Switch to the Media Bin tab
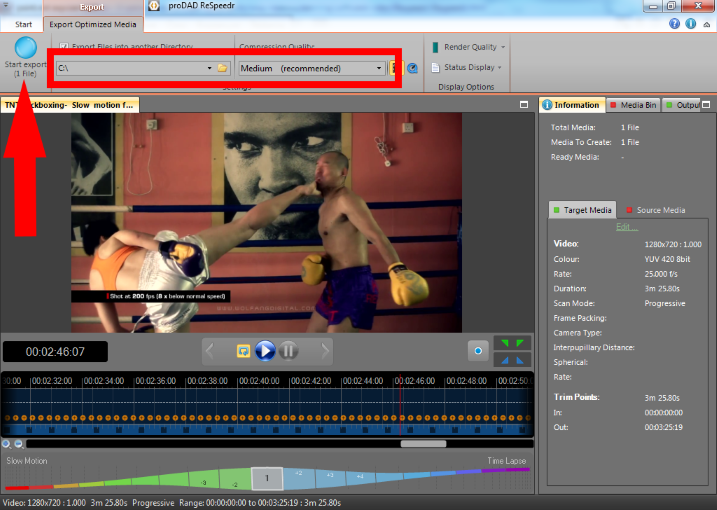717x510 pixels. coord(633,105)
